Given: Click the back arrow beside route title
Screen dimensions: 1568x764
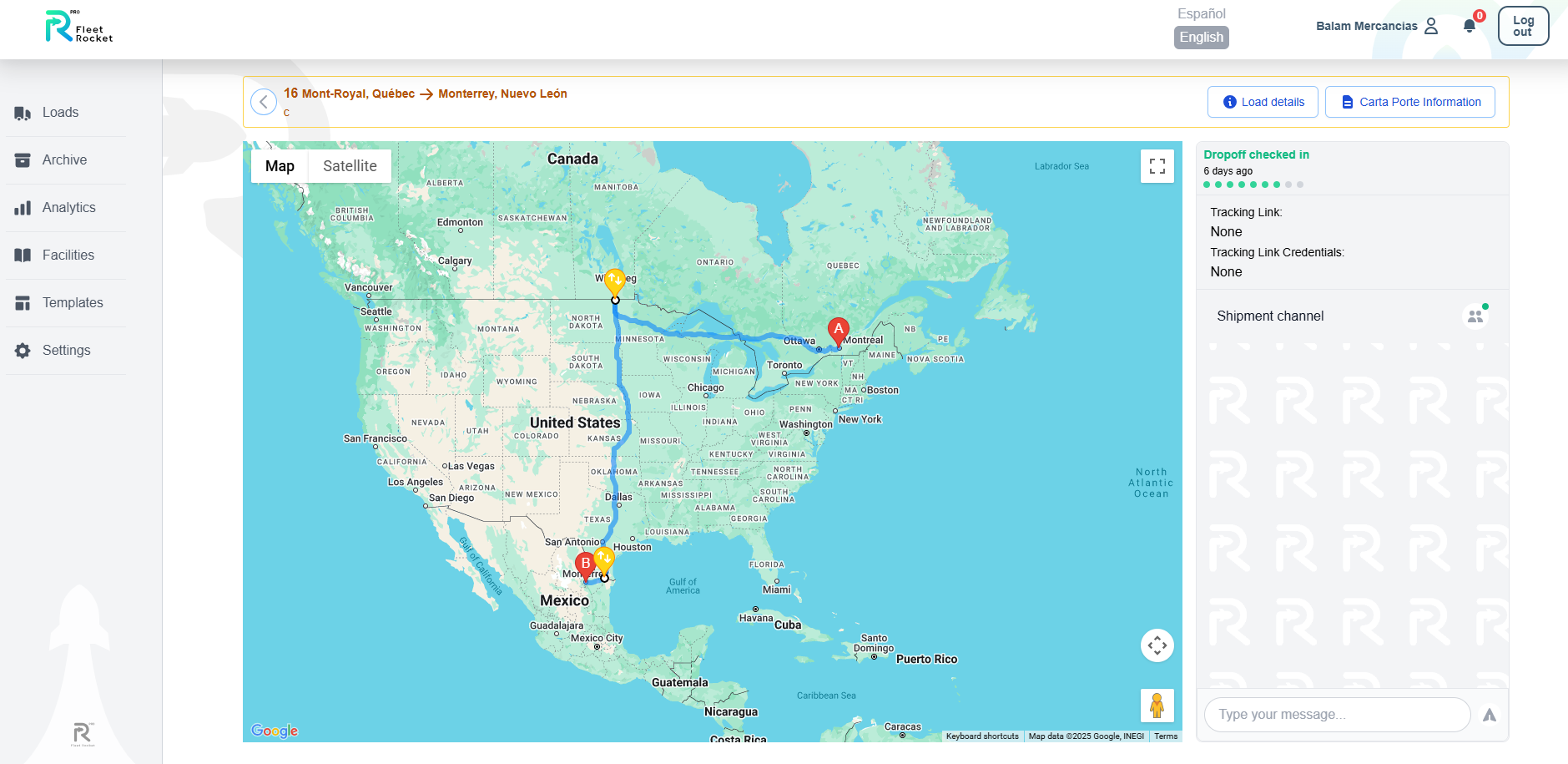Looking at the screenshot, I should 264,102.
